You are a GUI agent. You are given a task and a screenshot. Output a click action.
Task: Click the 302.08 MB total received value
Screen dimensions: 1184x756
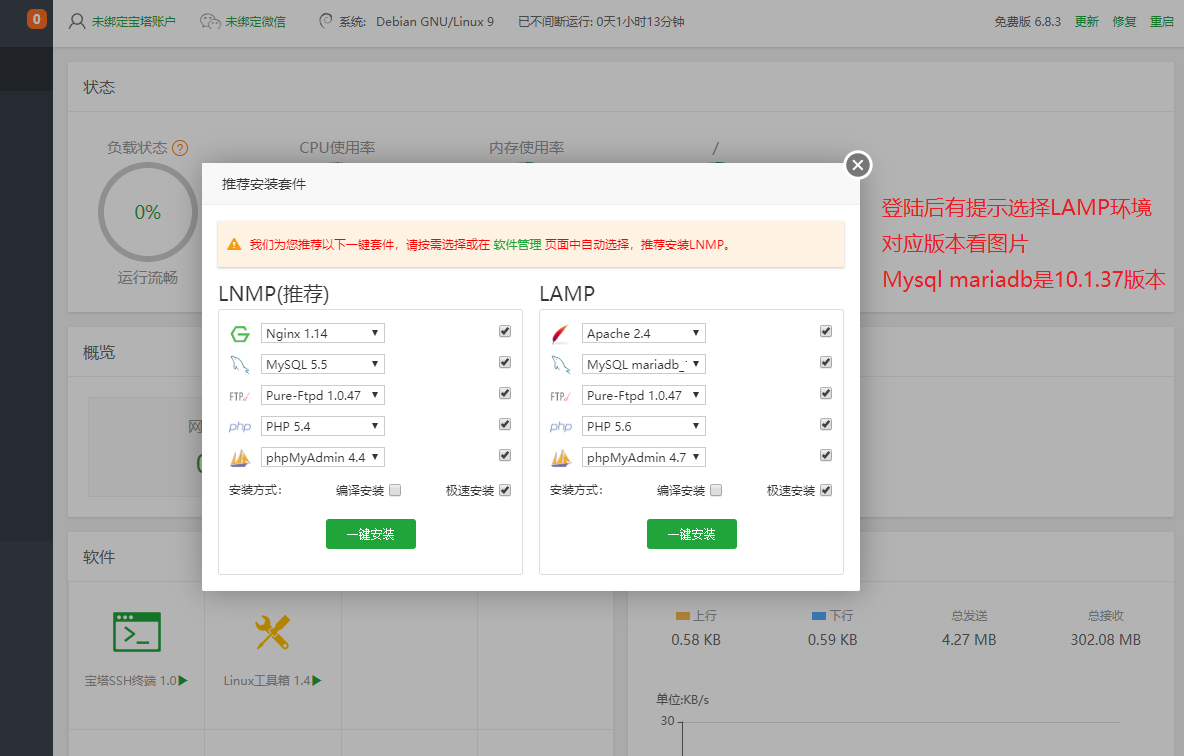[x=1105, y=640]
